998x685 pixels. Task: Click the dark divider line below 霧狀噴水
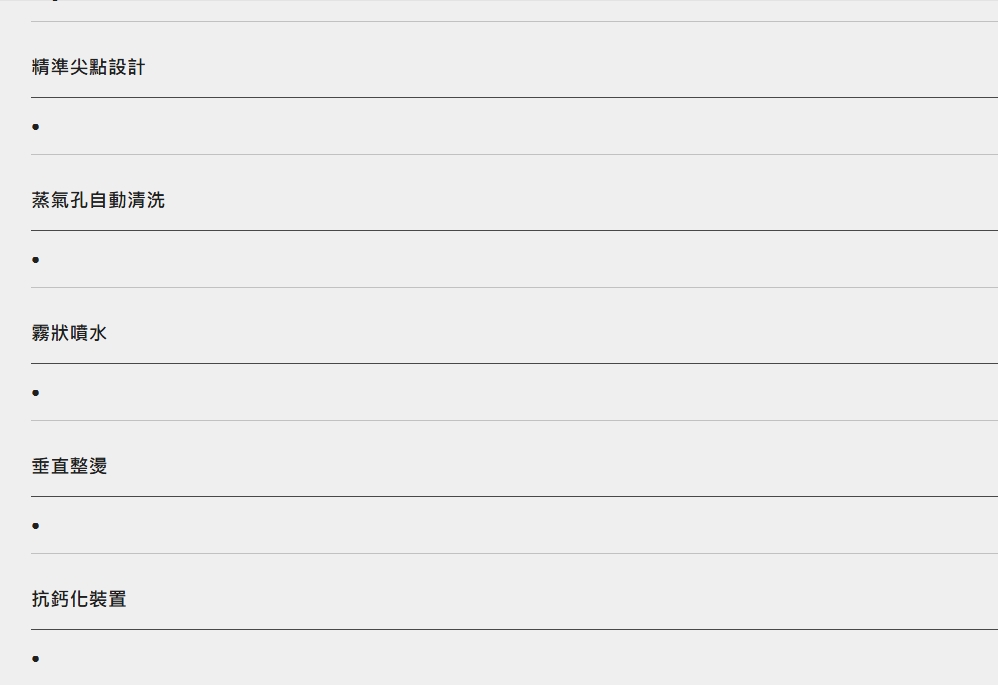[514, 364]
